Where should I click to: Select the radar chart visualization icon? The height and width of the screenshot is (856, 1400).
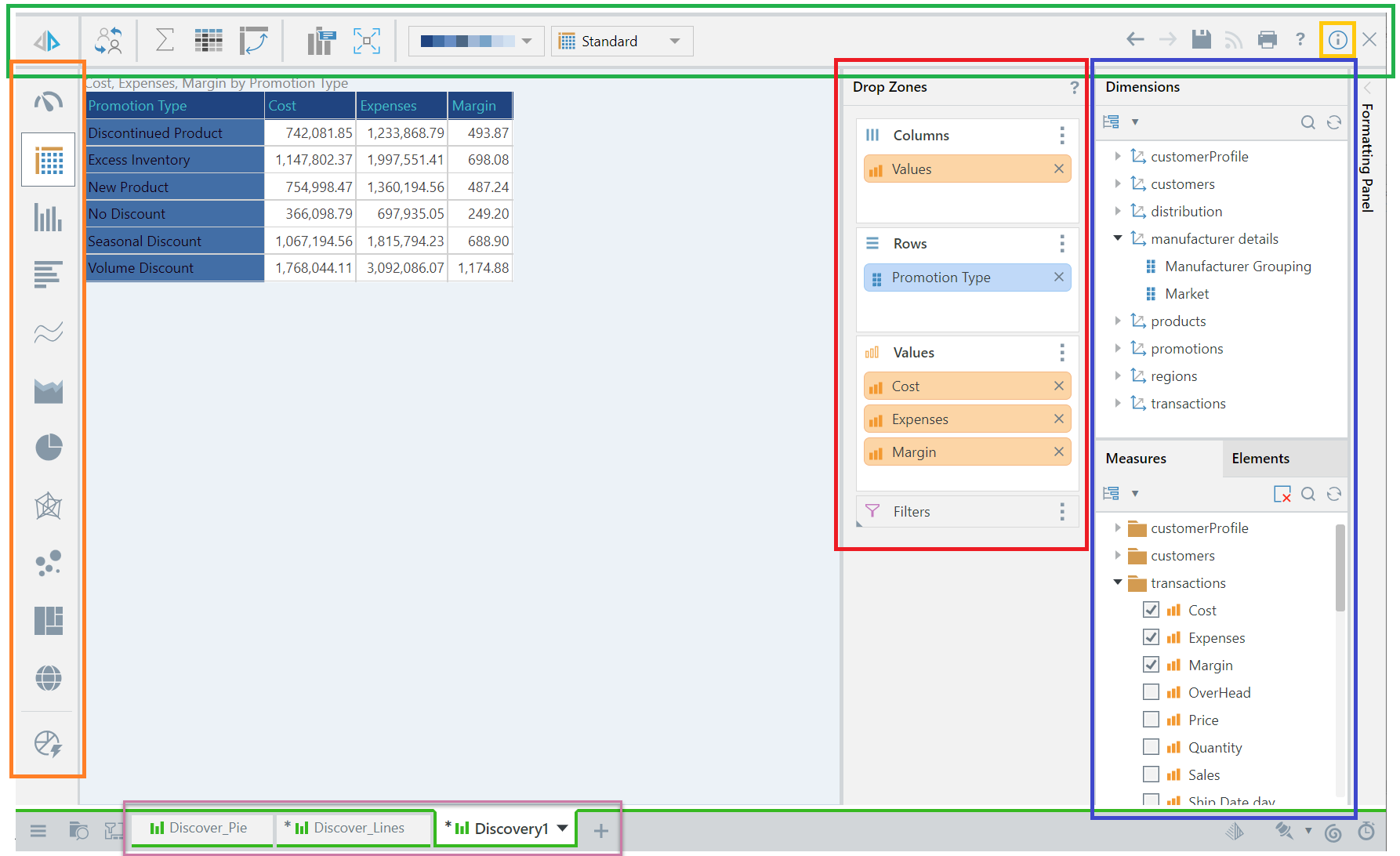[x=48, y=506]
